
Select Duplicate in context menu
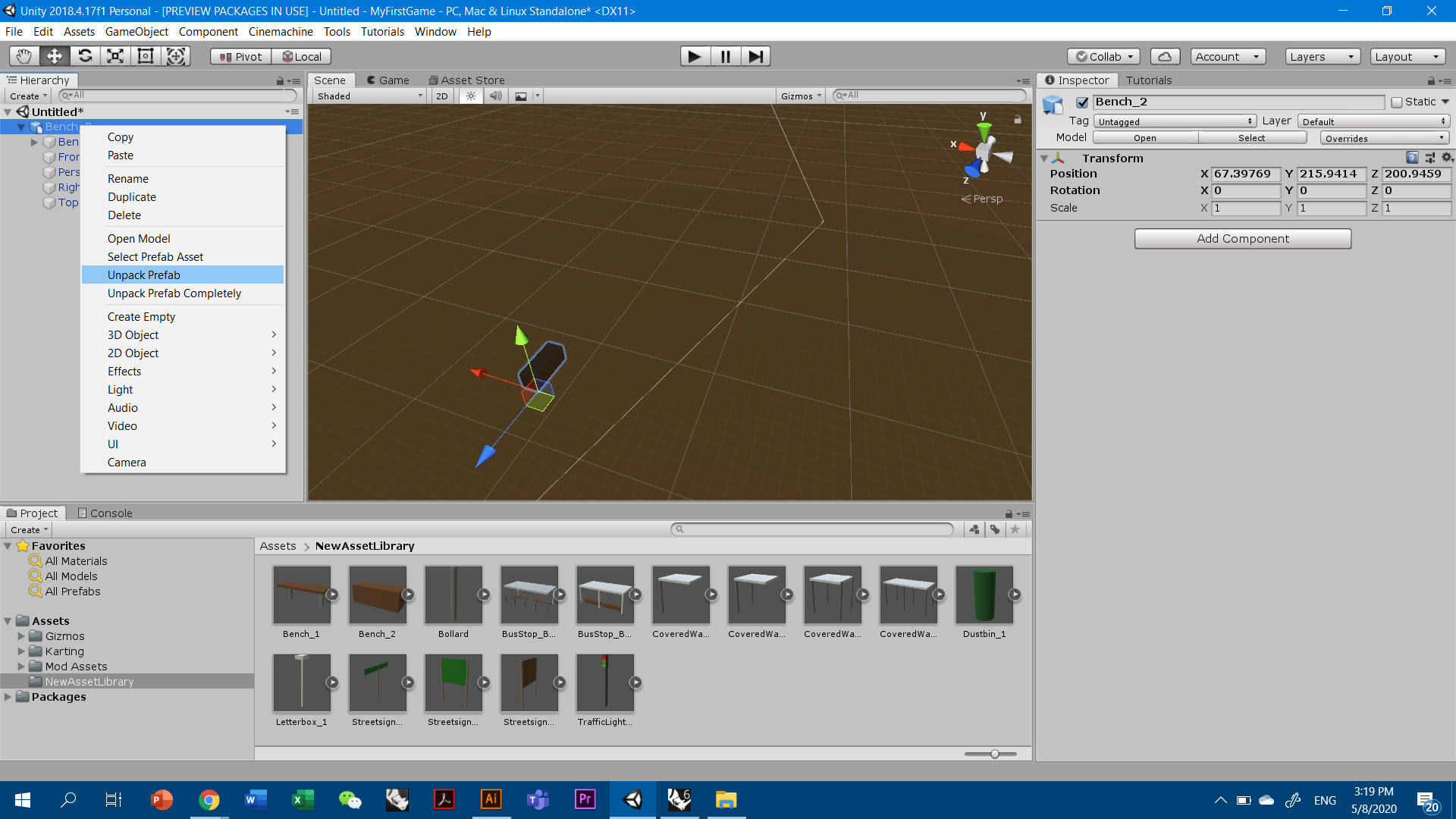(x=182, y=196)
